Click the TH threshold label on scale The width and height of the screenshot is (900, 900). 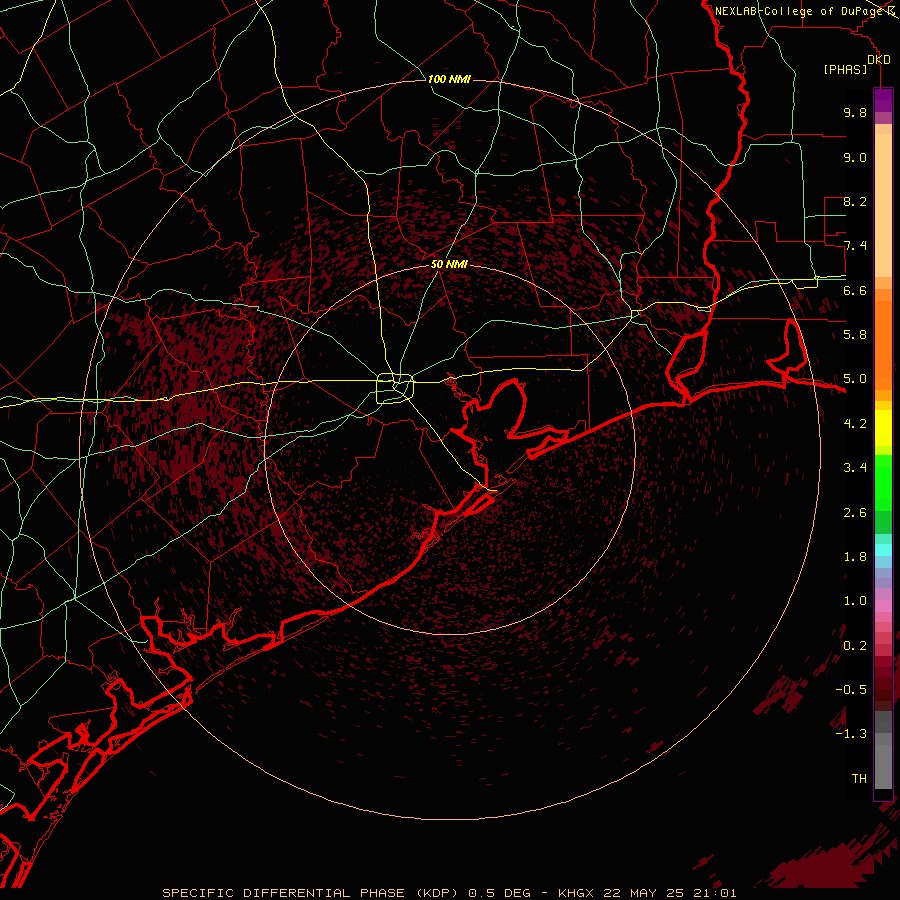(x=859, y=779)
